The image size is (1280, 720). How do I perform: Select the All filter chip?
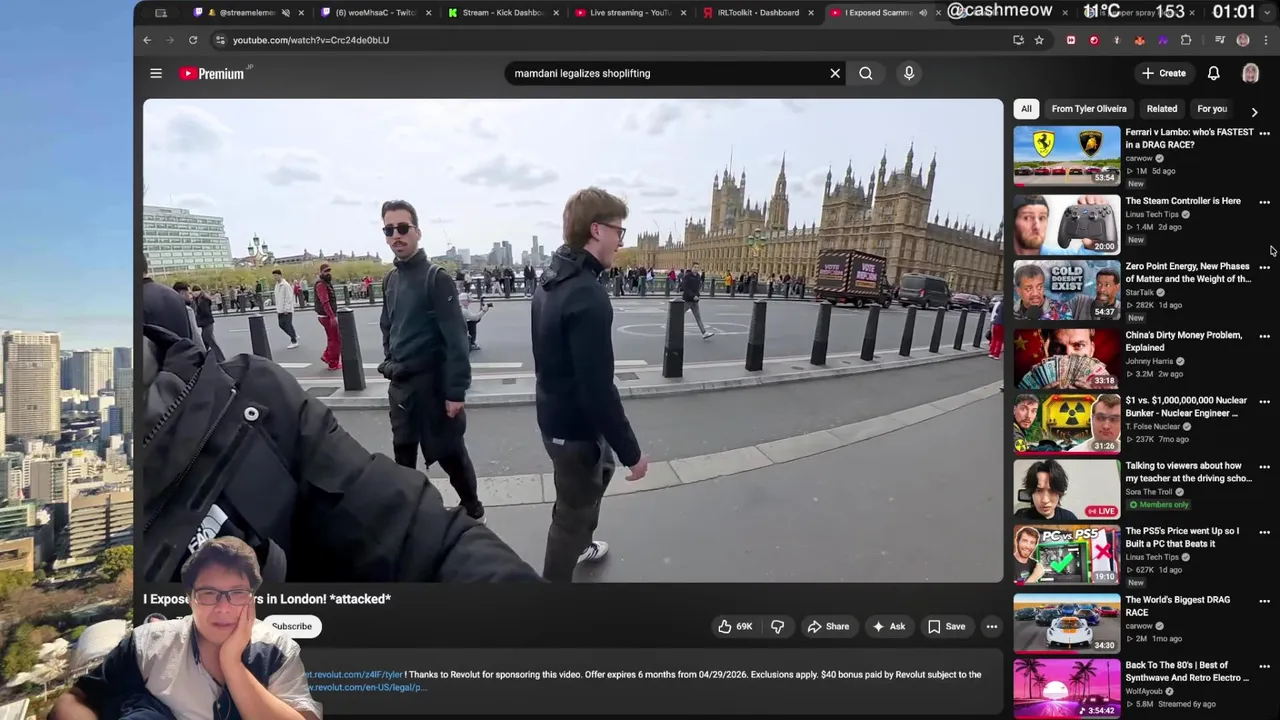pos(1026,108)
